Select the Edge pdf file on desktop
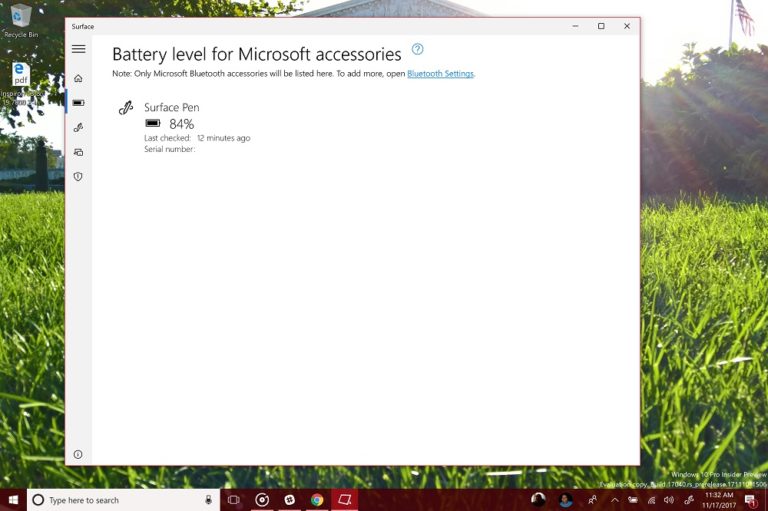This screenshot has height=511, width=768. pos(21,83)
